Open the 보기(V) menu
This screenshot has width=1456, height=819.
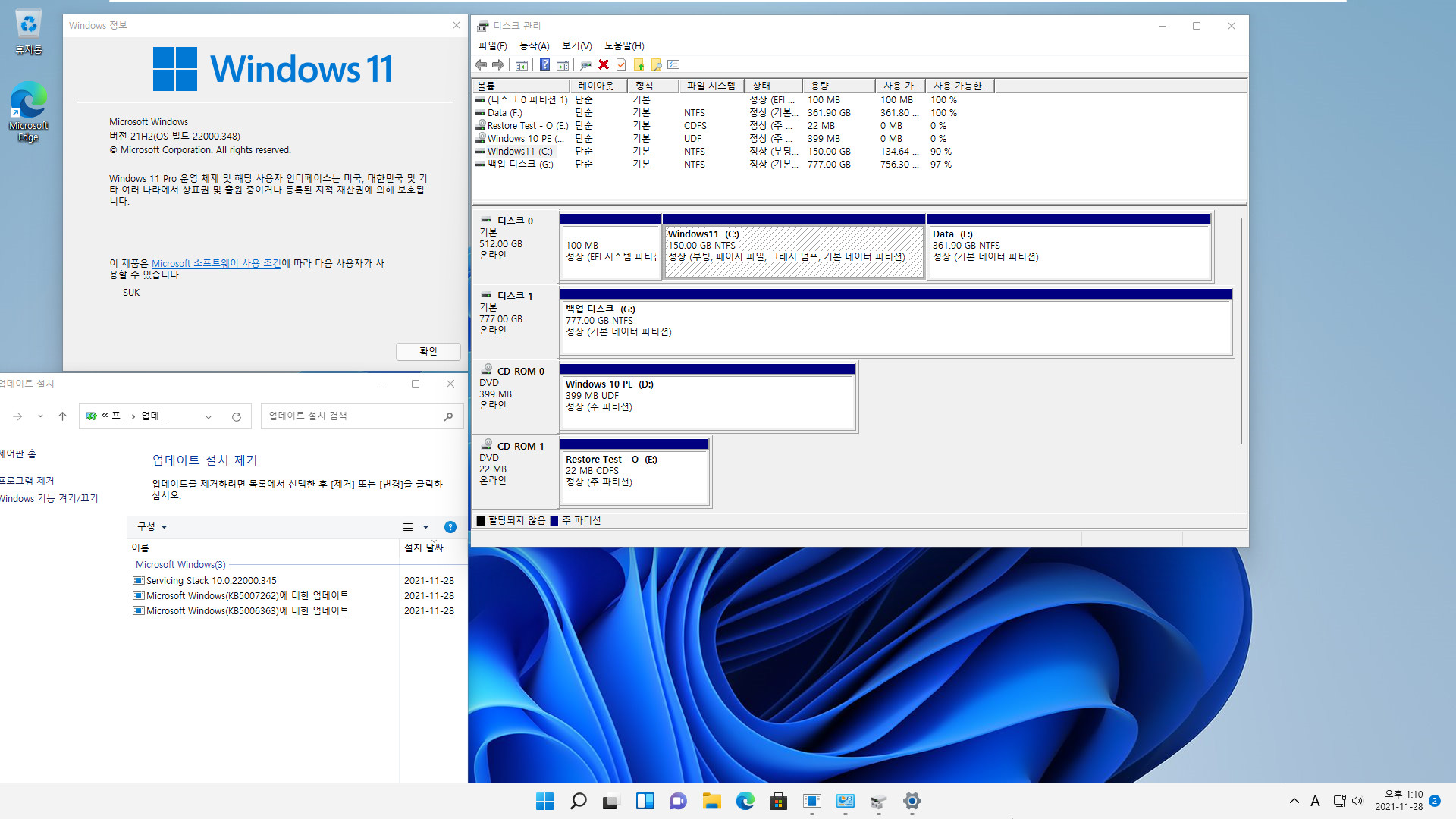(x=576, y=46)
